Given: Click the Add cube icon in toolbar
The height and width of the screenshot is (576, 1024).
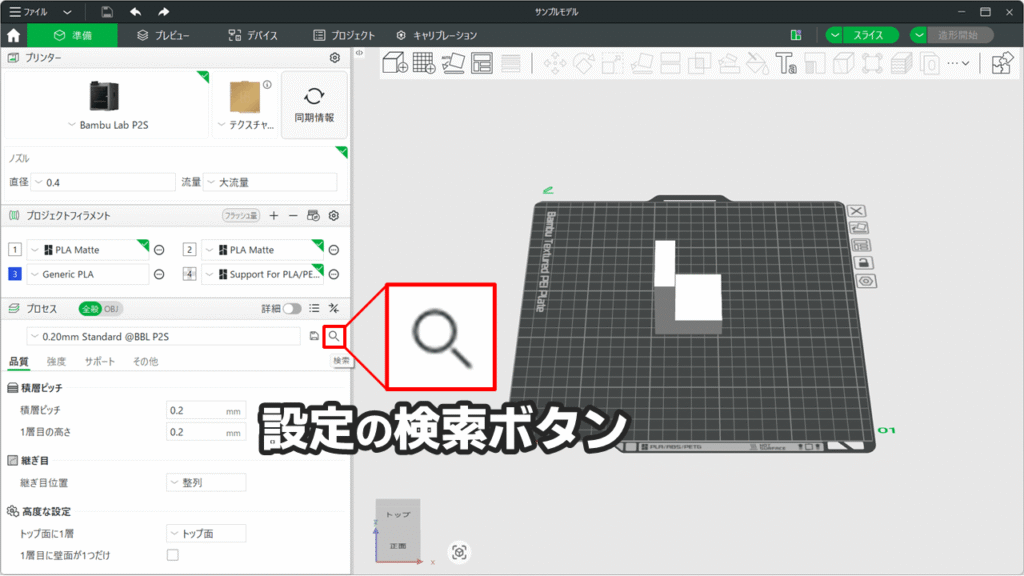Looking at the screenshot, I should tap(395, 63).
